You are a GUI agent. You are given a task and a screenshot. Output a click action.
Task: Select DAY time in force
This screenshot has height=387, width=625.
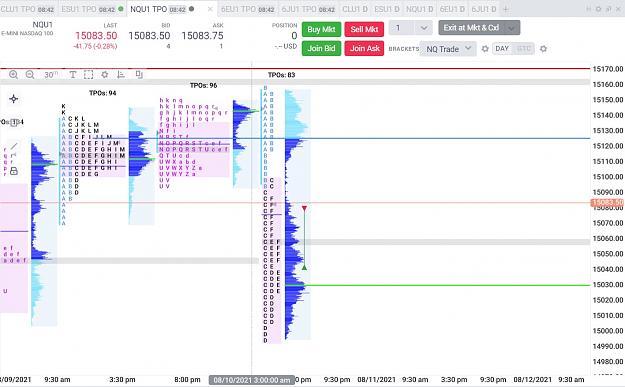(502, 49)
